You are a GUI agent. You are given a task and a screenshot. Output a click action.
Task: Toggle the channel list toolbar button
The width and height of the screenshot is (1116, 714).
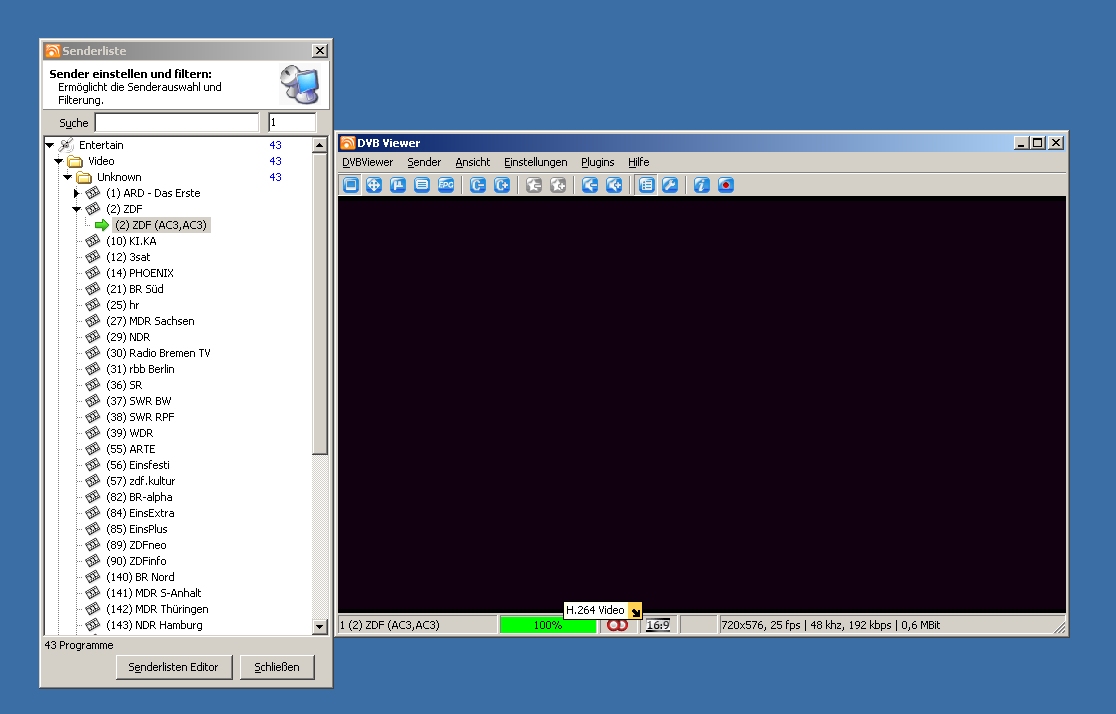(x=646, y=185)
